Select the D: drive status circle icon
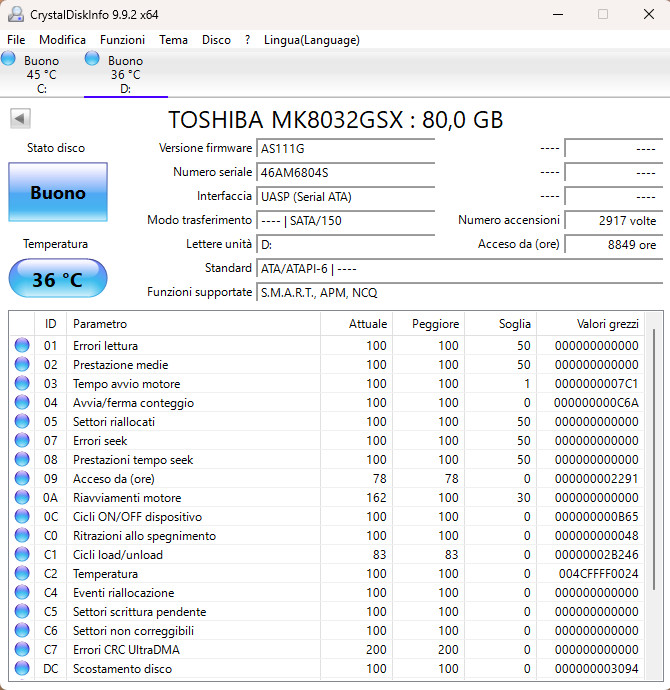670x690 pixels. click(92, 58)
